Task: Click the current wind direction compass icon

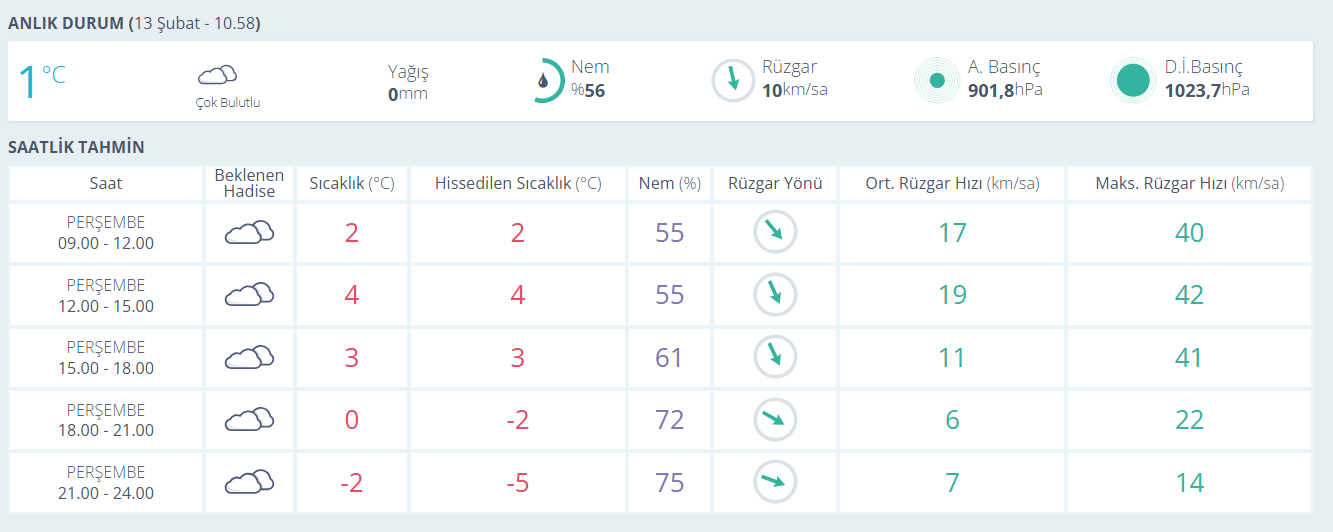Action: [x=733, y=81]
